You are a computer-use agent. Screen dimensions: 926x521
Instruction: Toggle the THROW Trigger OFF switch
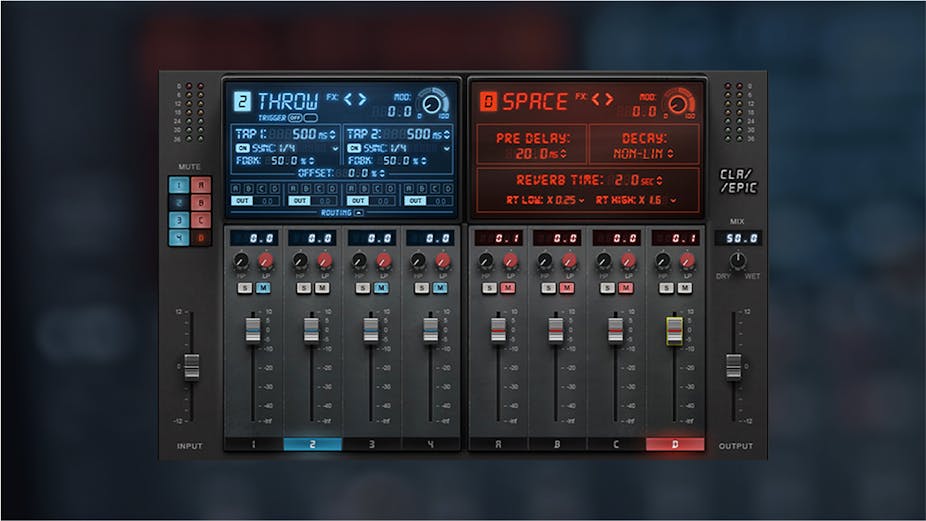[297, 118]
